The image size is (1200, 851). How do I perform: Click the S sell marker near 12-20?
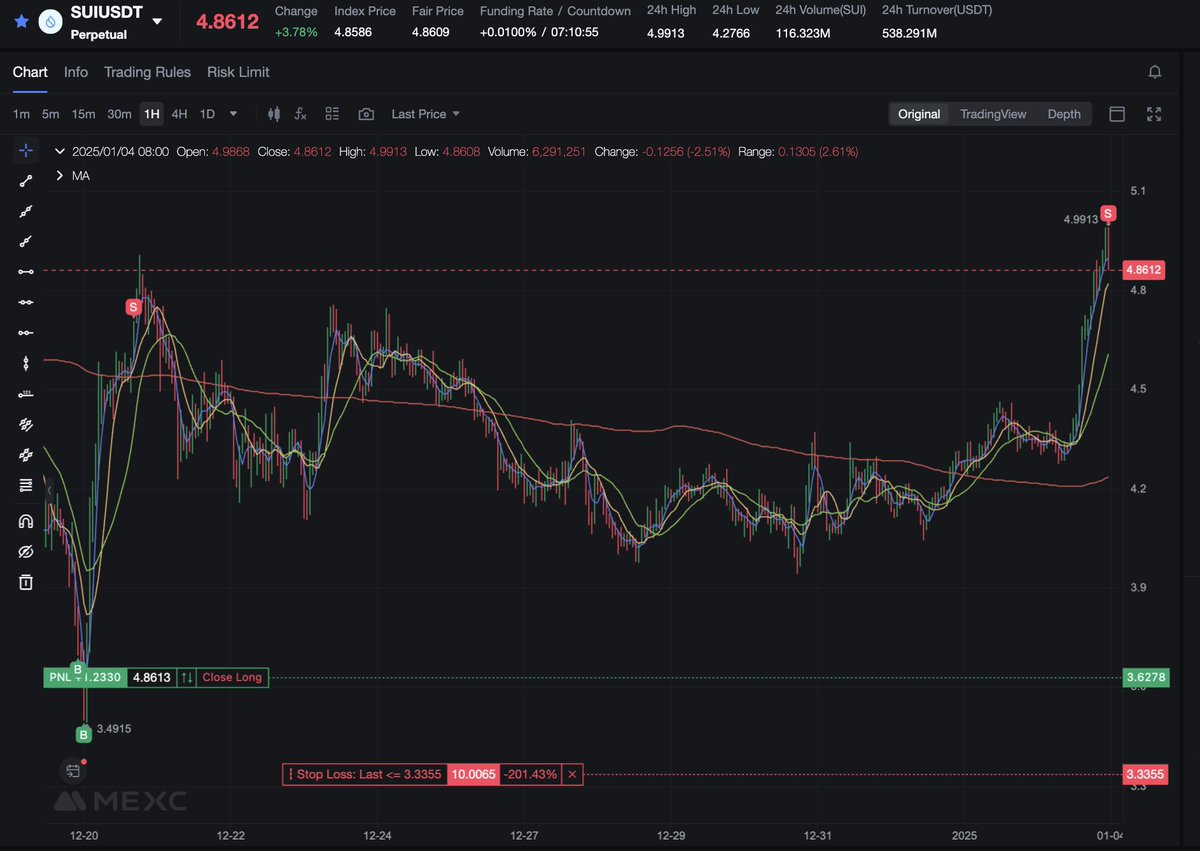[x=132, y=307]
